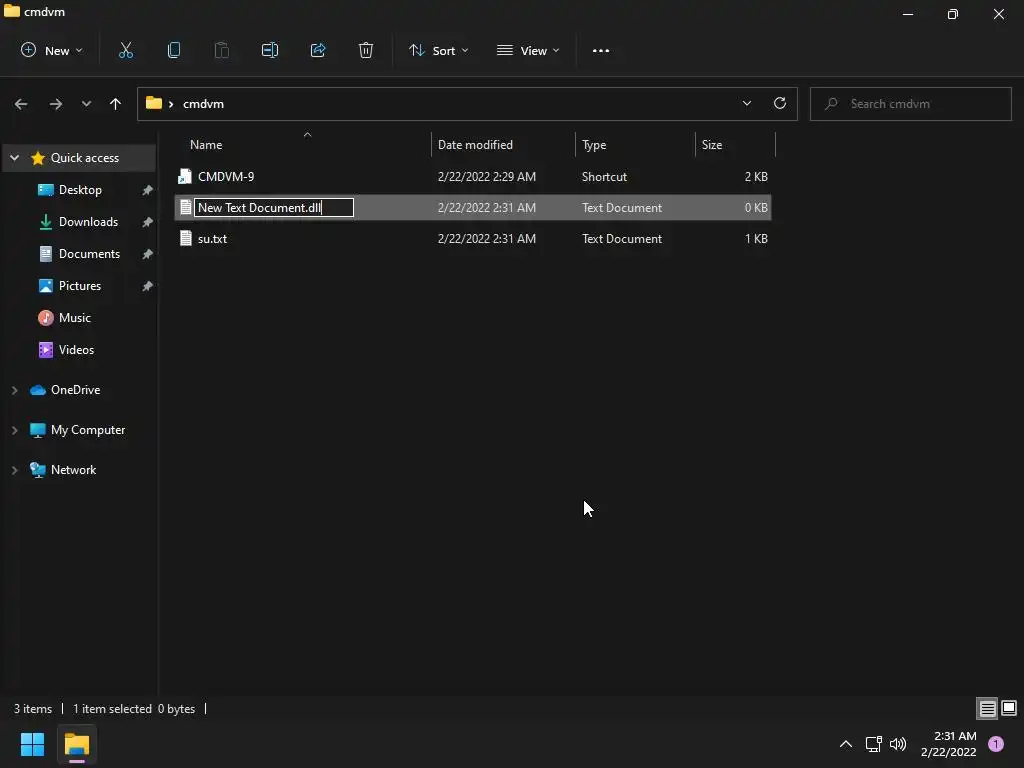The height and width of the screenshot is (768, 1024).
Task: Open the Sort dropdown menu
Action: click(x=438, y=50)
